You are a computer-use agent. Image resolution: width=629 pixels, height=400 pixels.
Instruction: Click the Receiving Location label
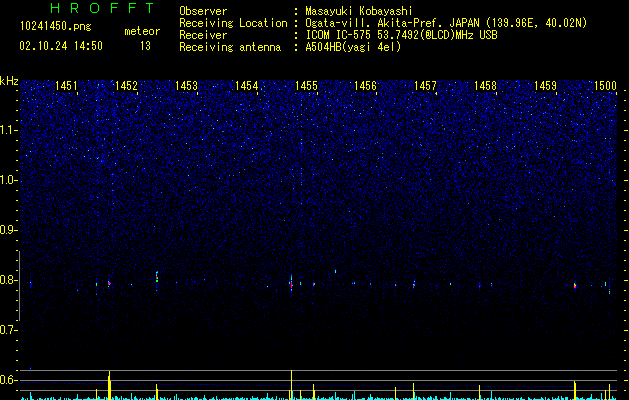point(233,23)
